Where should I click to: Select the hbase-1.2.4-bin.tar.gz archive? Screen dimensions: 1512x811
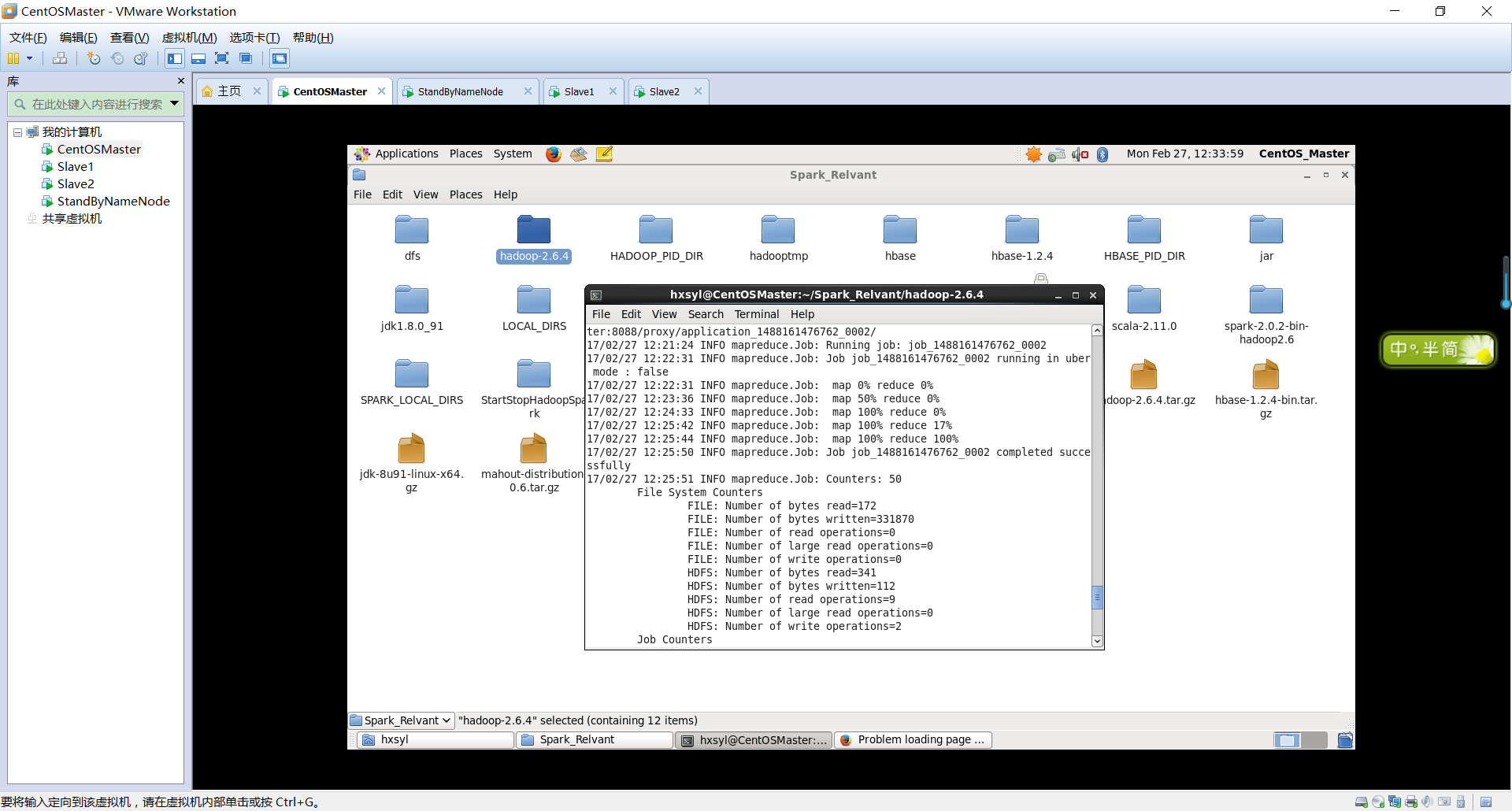coord(1266,389)
